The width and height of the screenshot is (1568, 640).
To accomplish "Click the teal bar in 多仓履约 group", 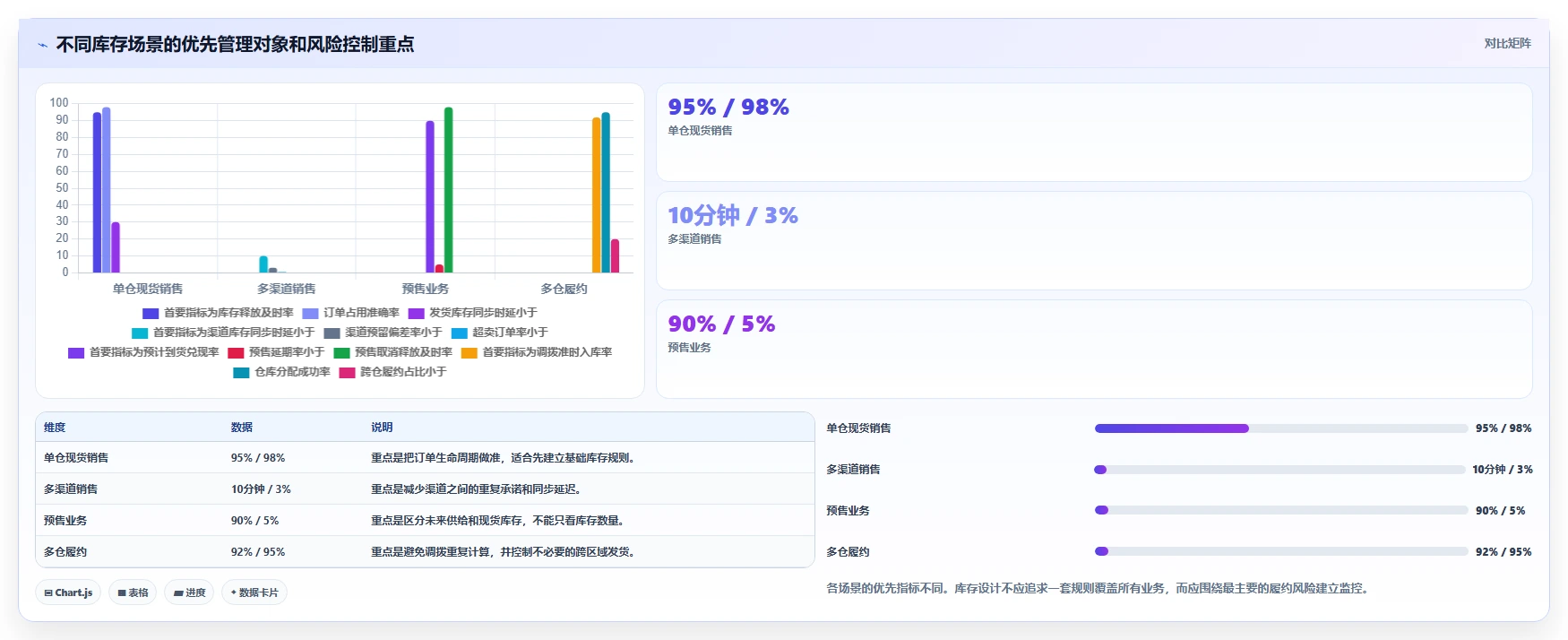I will pos(606,193).
